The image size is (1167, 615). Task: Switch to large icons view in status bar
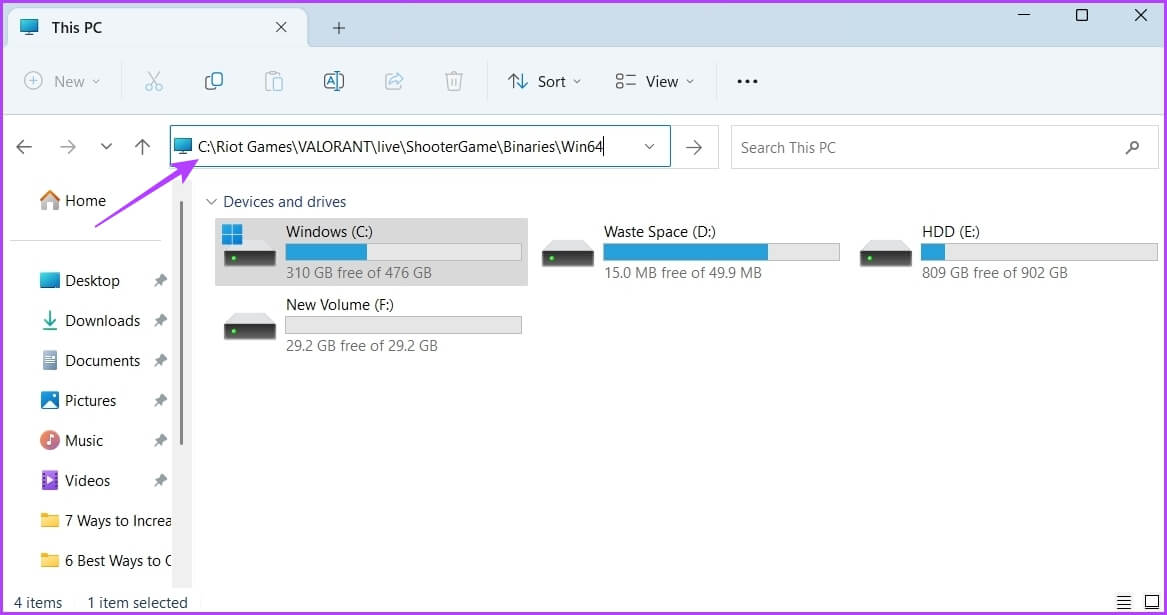[x=1151, y=602]
